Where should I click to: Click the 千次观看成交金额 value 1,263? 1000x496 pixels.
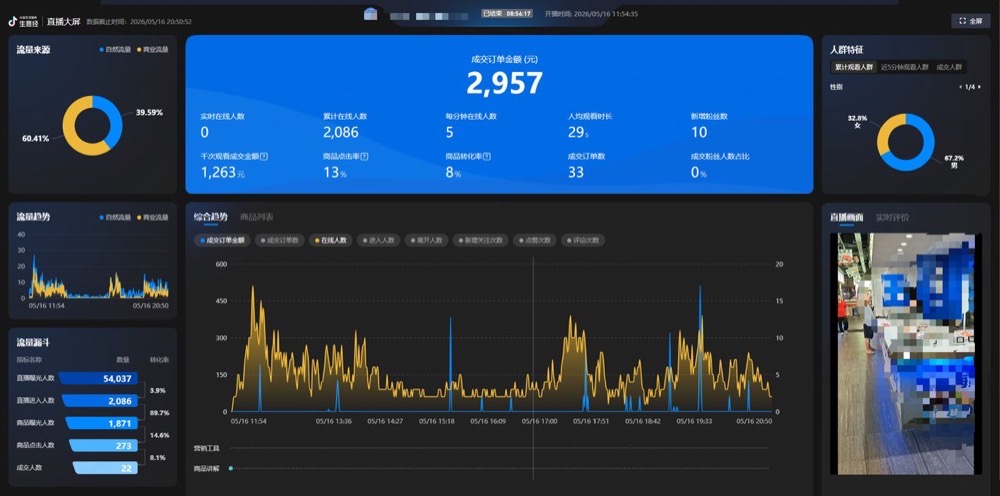point(223,172)
